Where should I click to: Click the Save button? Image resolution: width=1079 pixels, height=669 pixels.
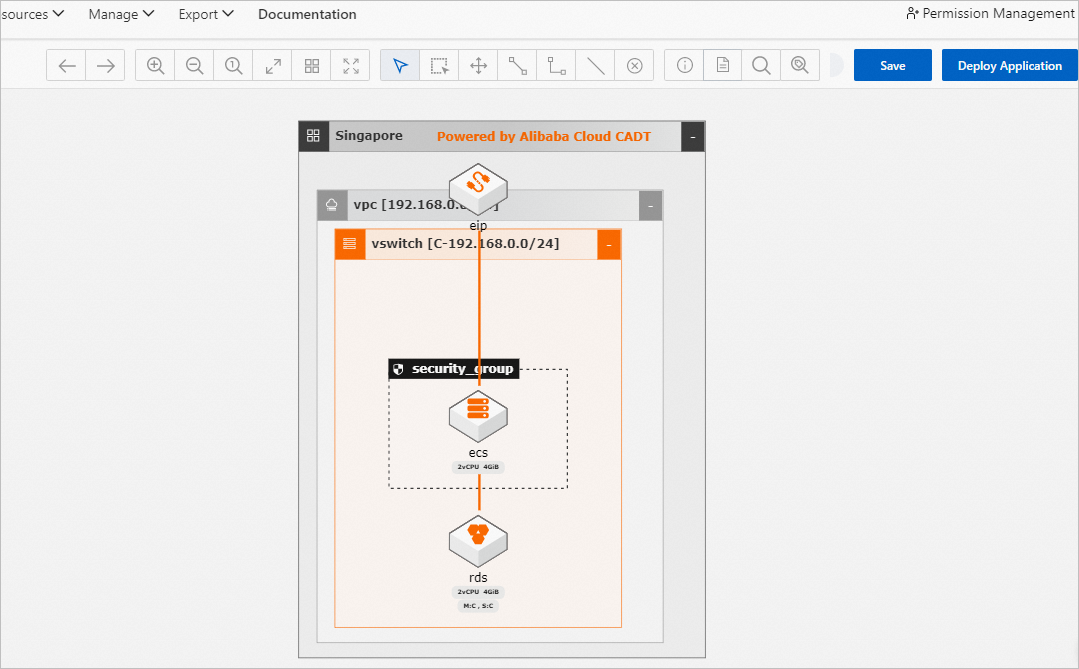[893, 65]
